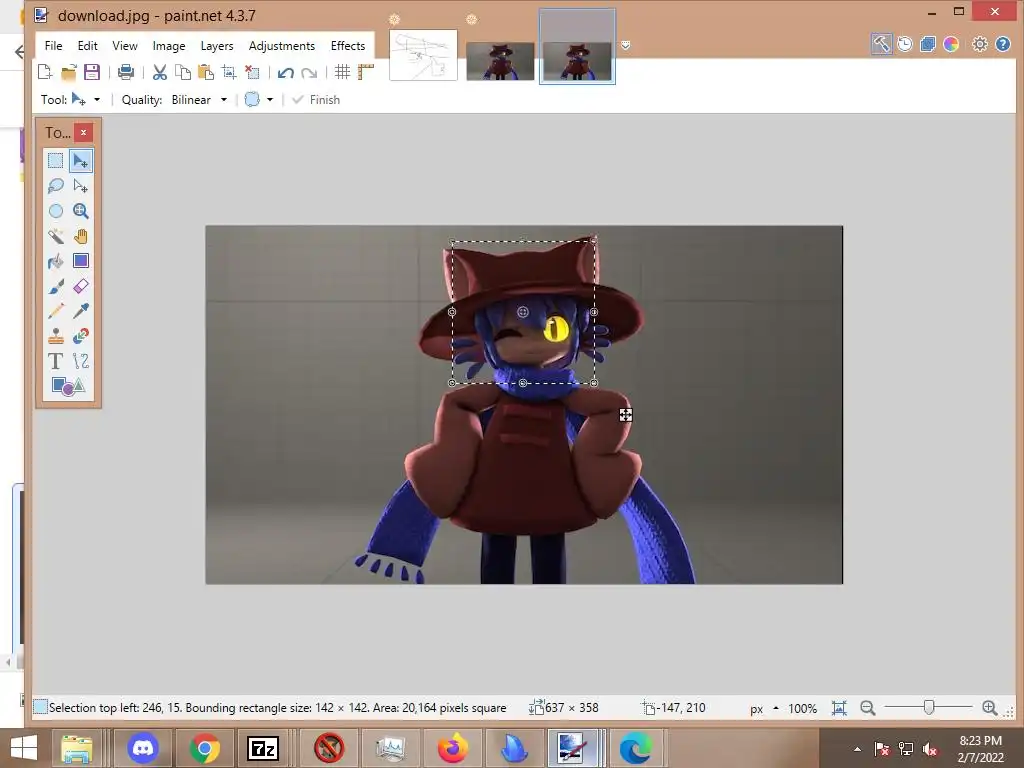Image resolution: width=1024 pixels, height=768 pixels.
Task: Open the Image menu
Action: click(x=169, y=46)
